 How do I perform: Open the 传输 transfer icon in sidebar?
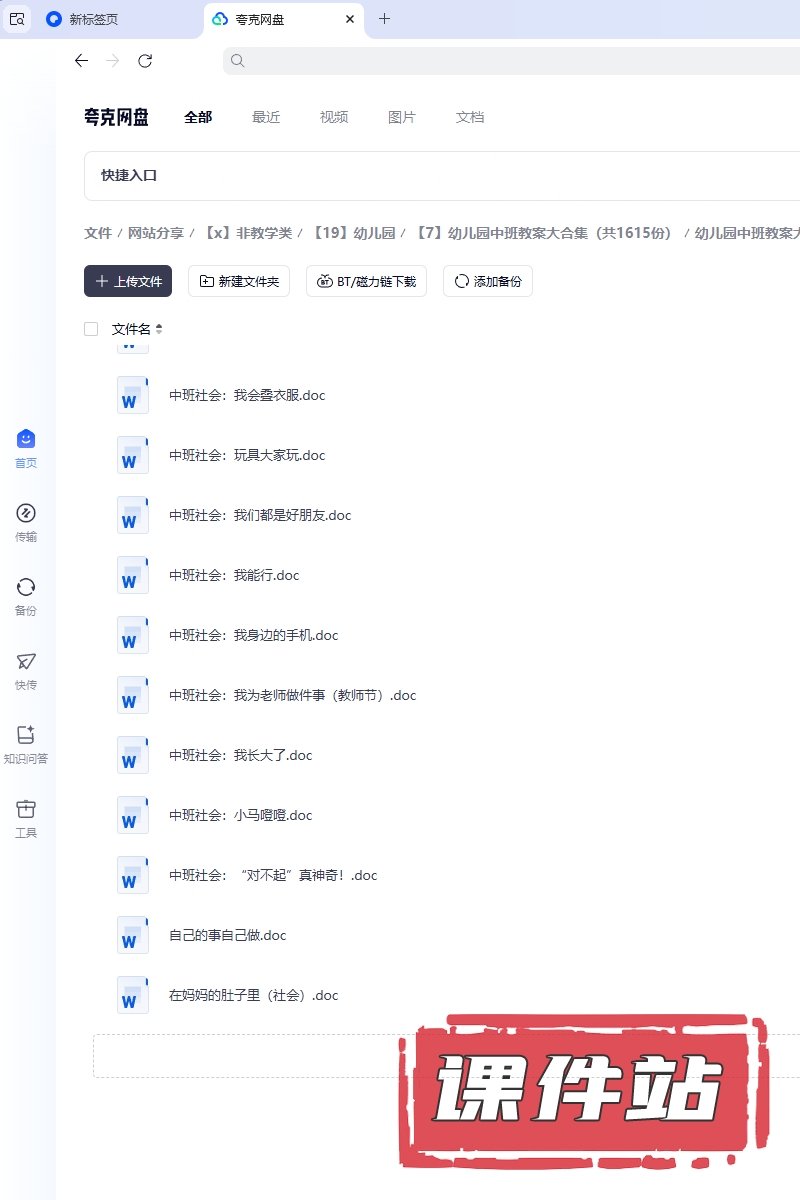[x=26, y=514]
